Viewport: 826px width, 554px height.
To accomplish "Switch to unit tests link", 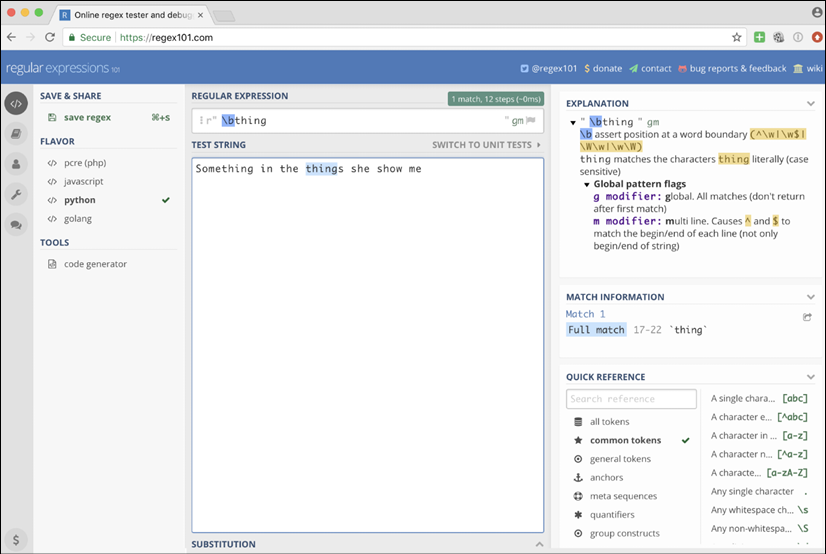I will tap(484, 145).
